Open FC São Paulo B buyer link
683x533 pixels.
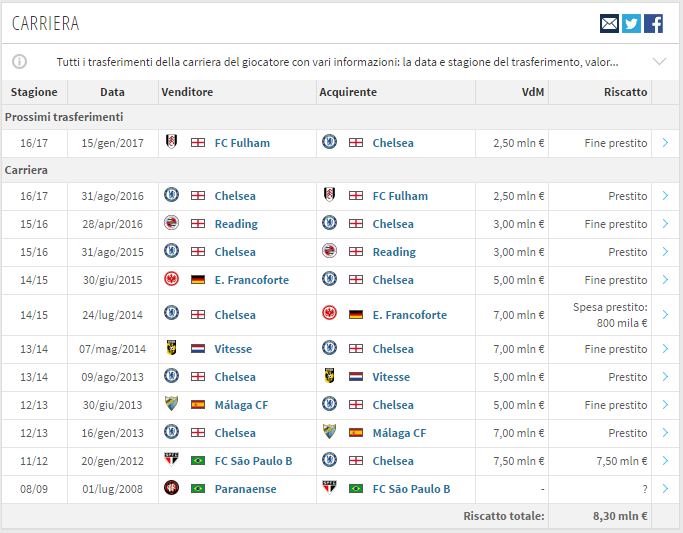411,489
